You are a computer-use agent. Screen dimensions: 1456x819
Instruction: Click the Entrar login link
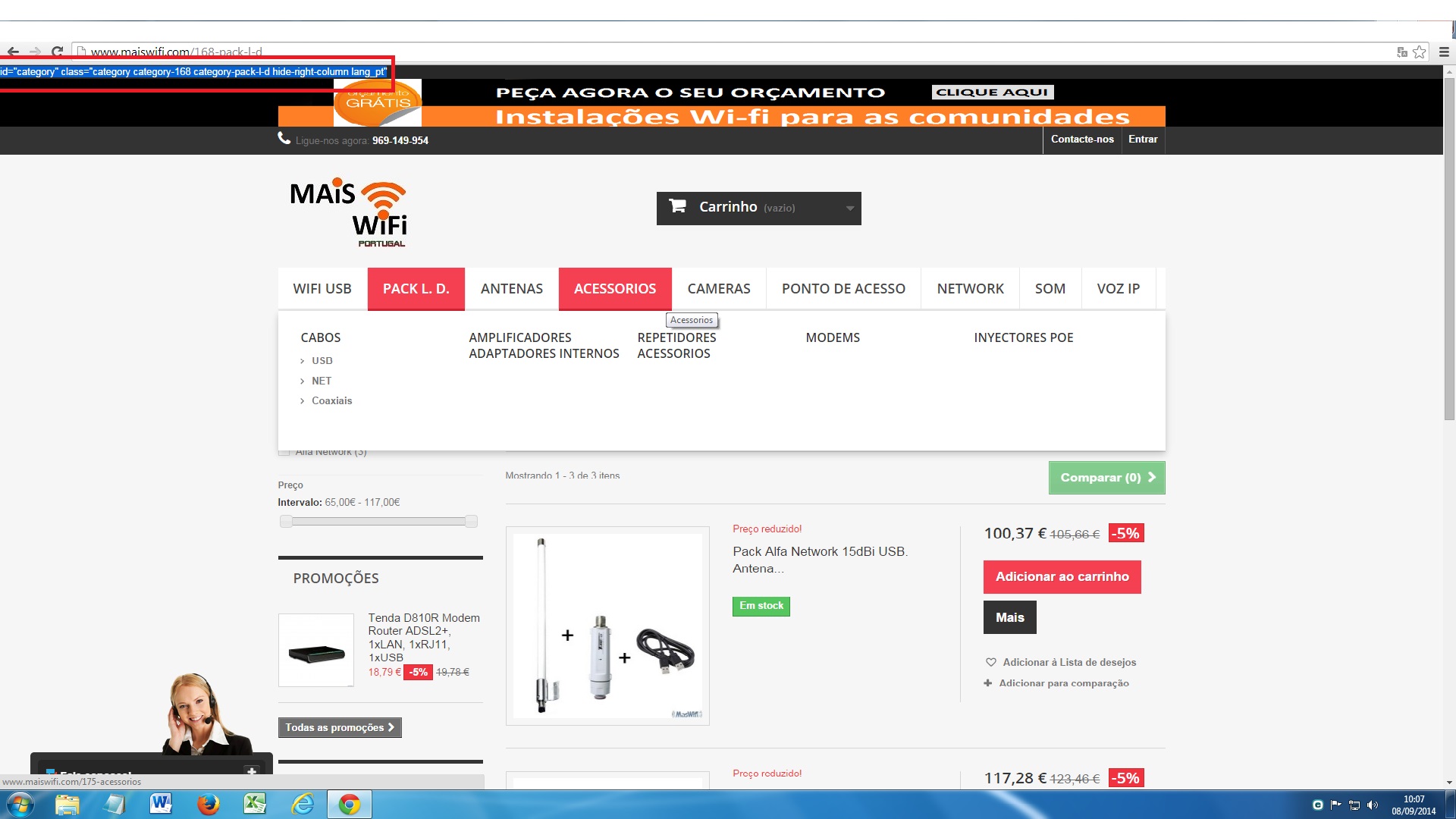1142,140
